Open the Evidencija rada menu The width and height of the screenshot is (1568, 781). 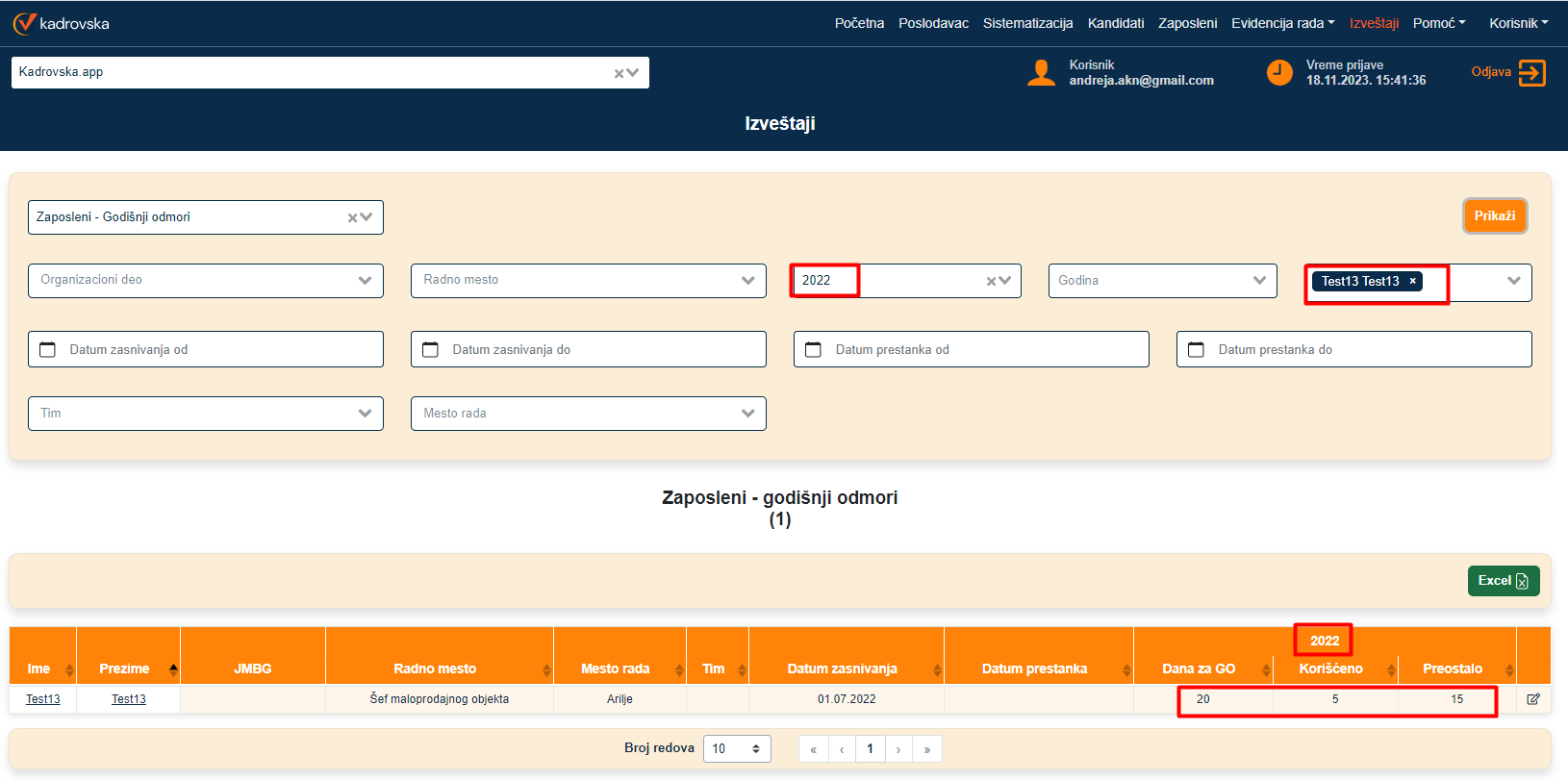[1282, 23]
